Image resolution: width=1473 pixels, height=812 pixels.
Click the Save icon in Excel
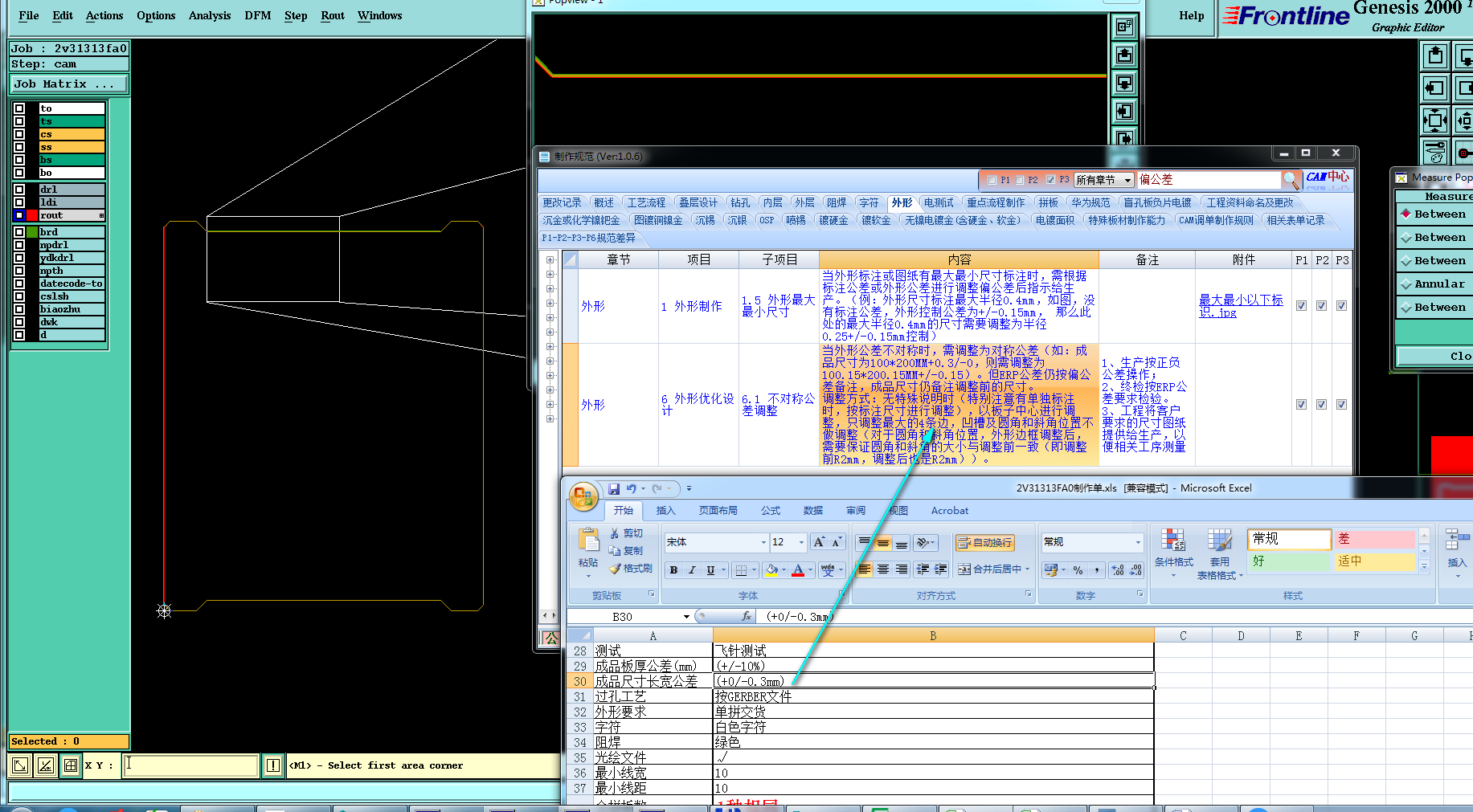click(614, 488)
